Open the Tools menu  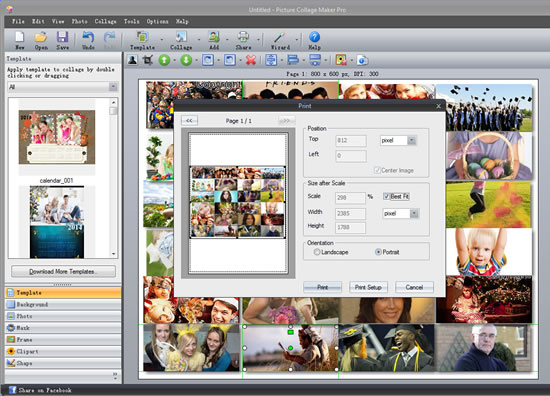pyautogui.click(x=132, y=21)
